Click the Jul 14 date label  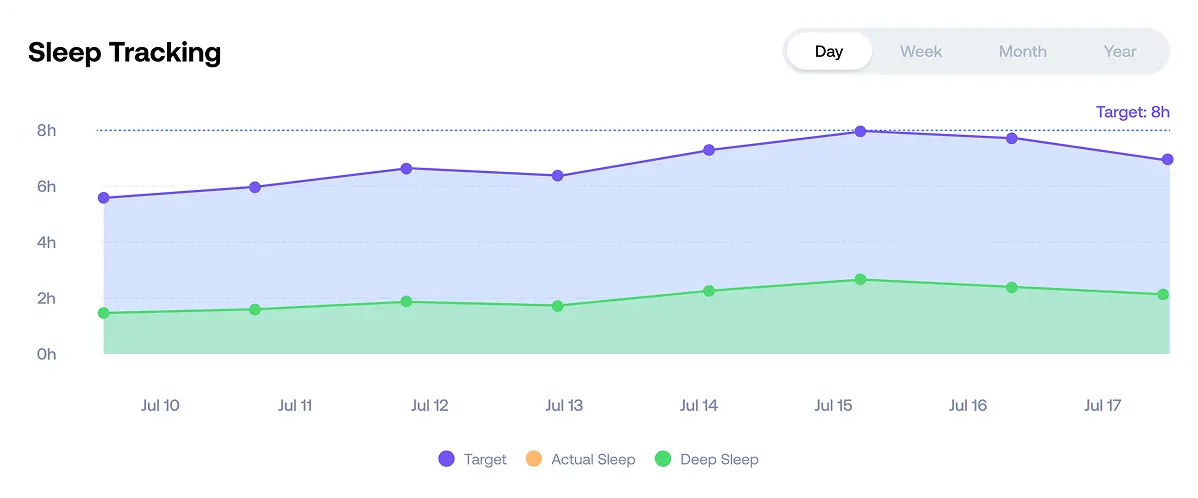tap(698, 406)
